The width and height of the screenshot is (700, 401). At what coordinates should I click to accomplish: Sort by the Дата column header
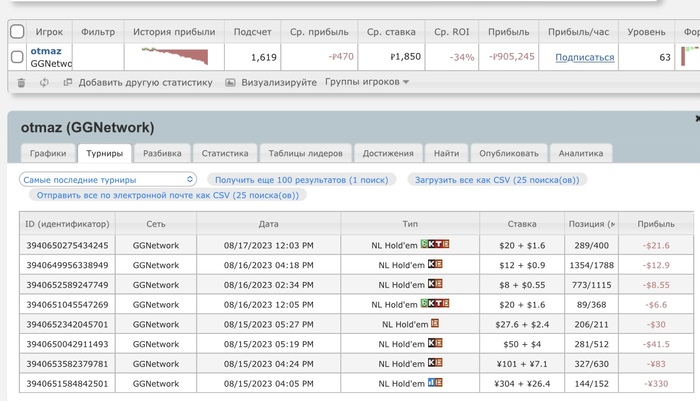point(268,224)
